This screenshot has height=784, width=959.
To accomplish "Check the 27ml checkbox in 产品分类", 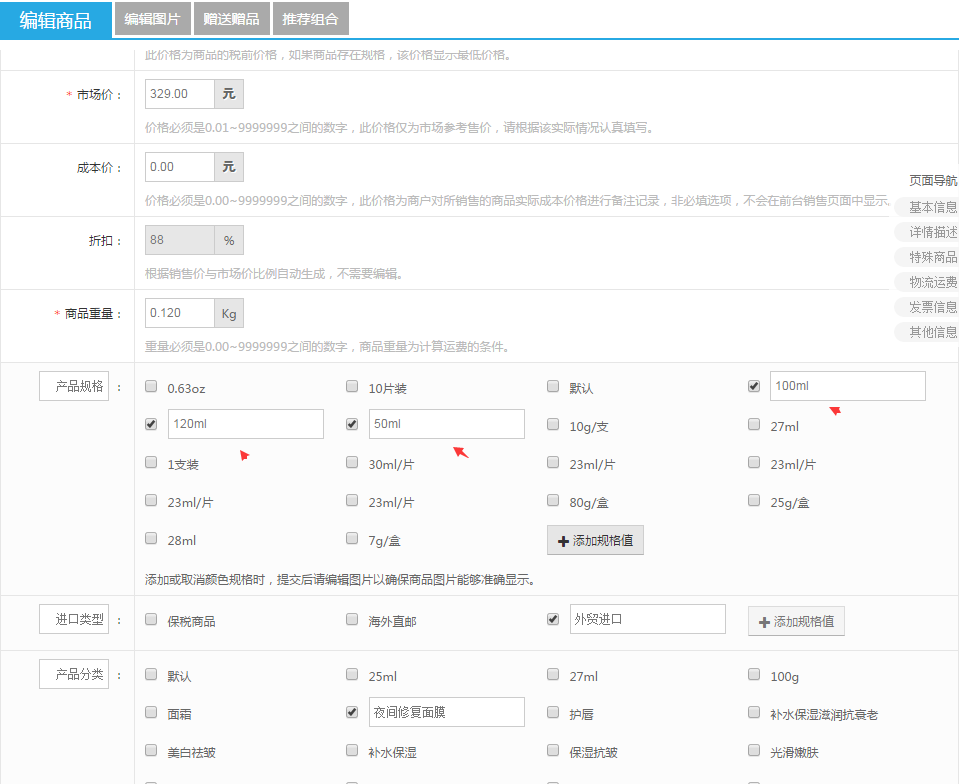I will pyautogui.click(x=553, y=675).
